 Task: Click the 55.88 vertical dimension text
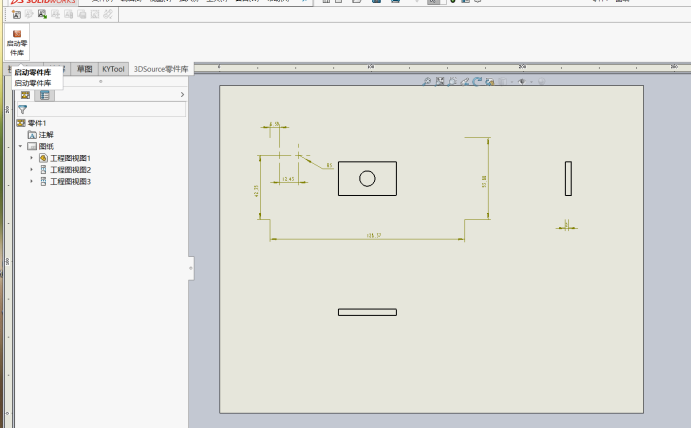[x=484, y=181]
